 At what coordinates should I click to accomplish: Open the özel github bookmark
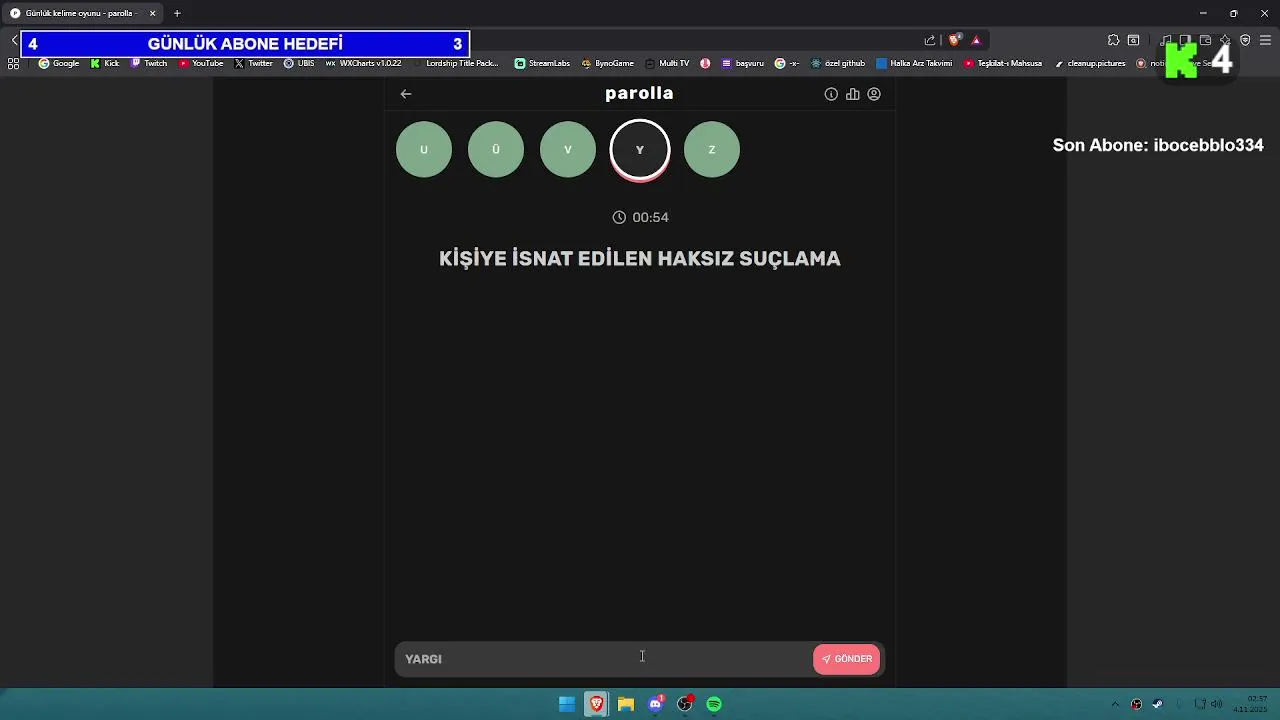click(838, 63)
